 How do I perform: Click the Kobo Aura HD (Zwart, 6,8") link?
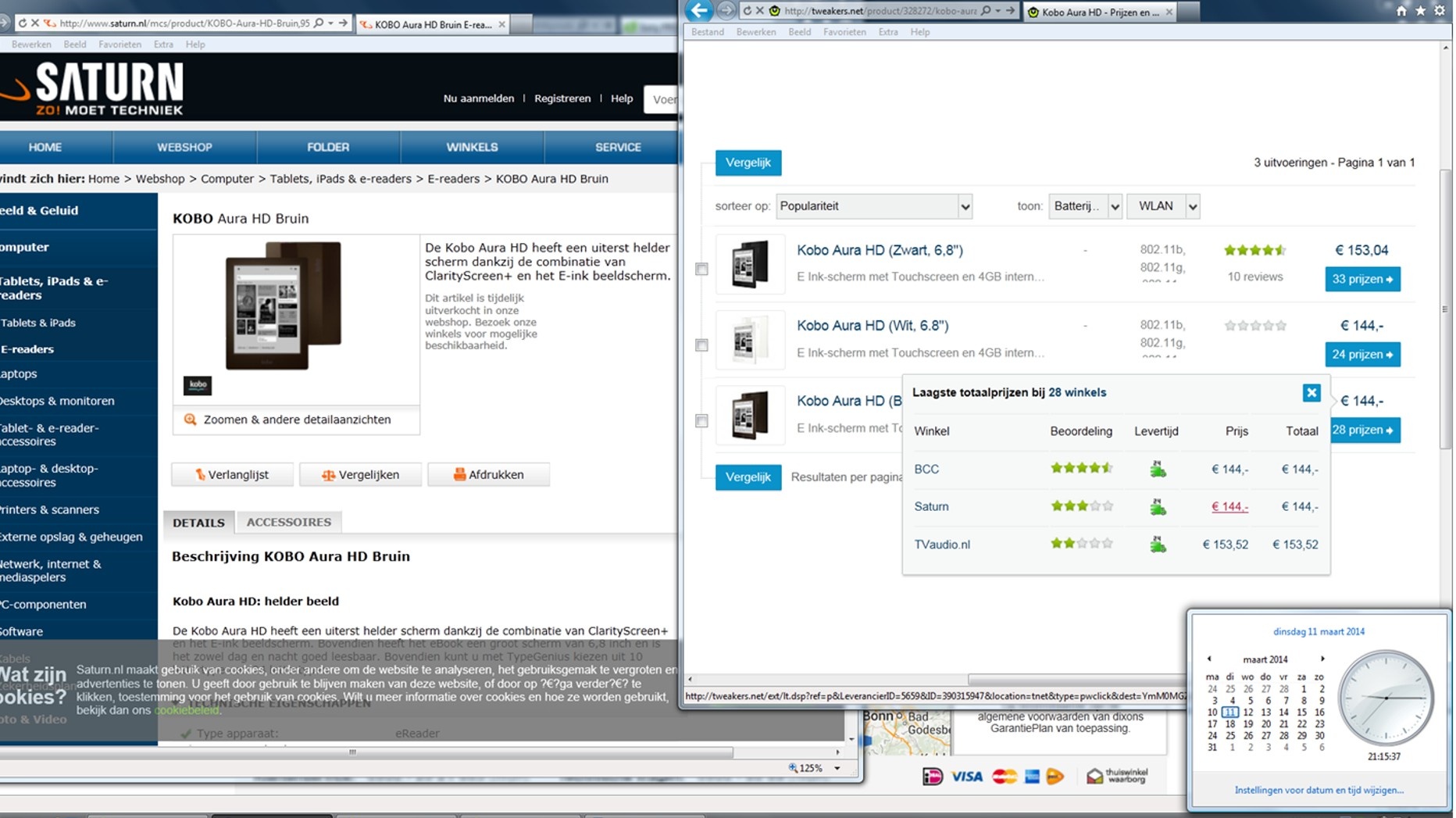point(880,250)
